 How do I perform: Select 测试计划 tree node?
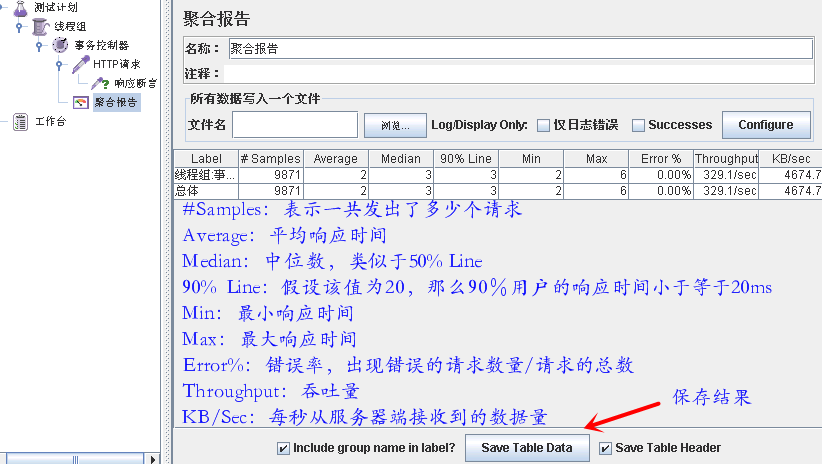(x=56, y=7)
